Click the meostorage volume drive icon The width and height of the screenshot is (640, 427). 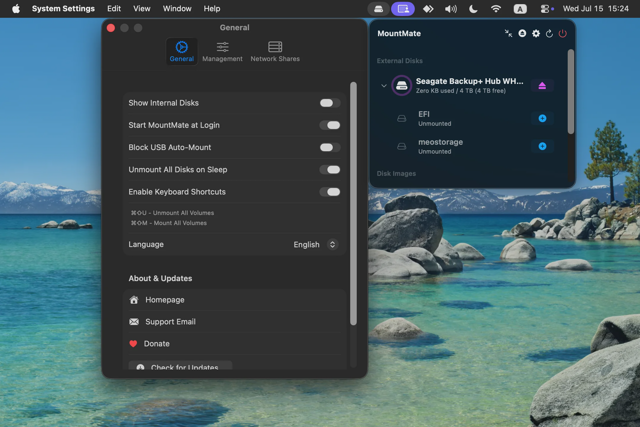click(402, 146)
